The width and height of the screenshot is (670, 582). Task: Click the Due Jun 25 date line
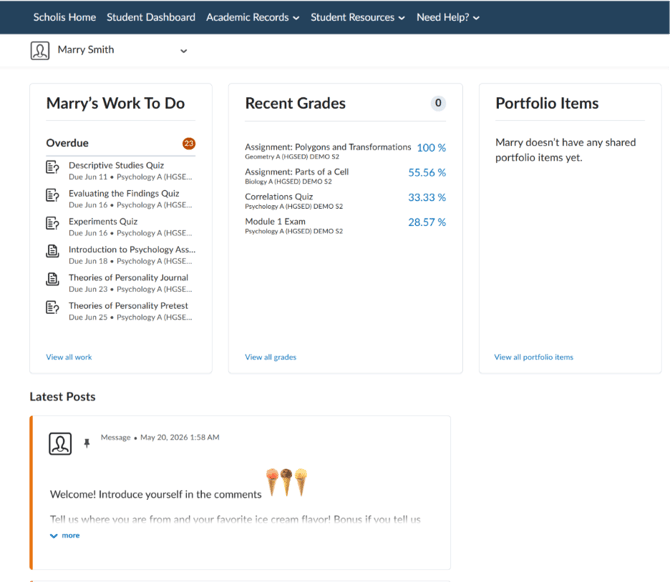tap(130, 317)
